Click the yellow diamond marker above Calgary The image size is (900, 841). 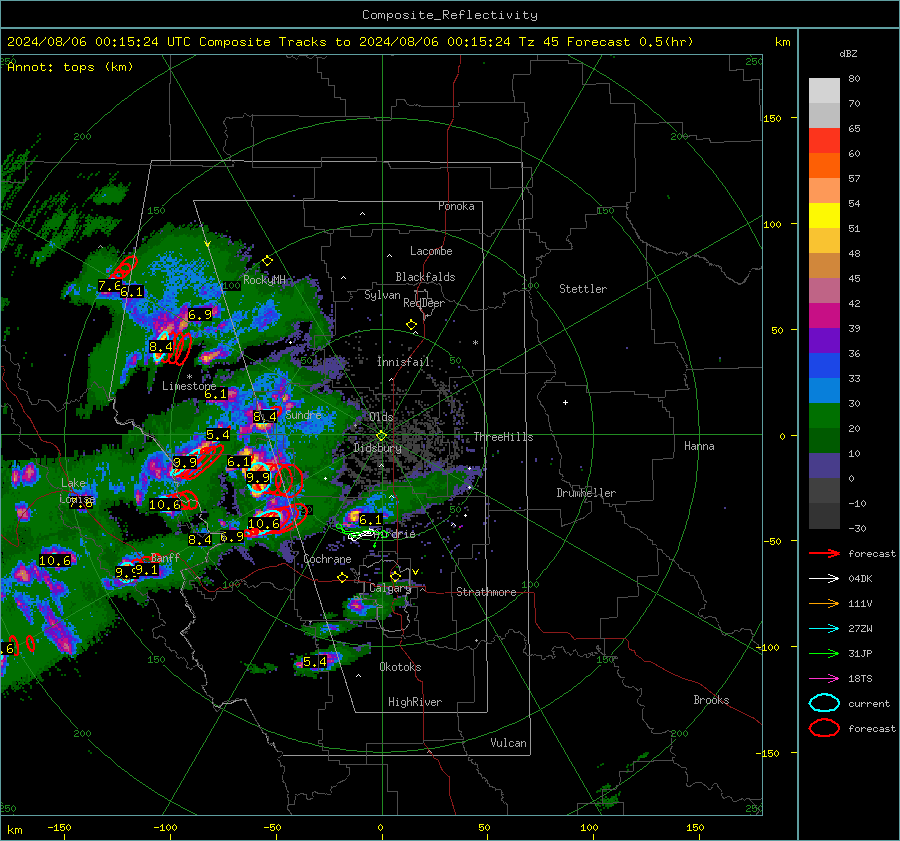pyautogui.click(x=395, y=576)
